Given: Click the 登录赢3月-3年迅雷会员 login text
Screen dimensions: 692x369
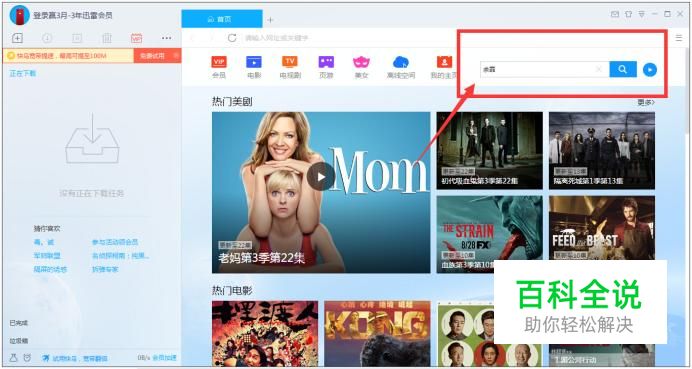Looking at the screenshot, I should point(73,15).
